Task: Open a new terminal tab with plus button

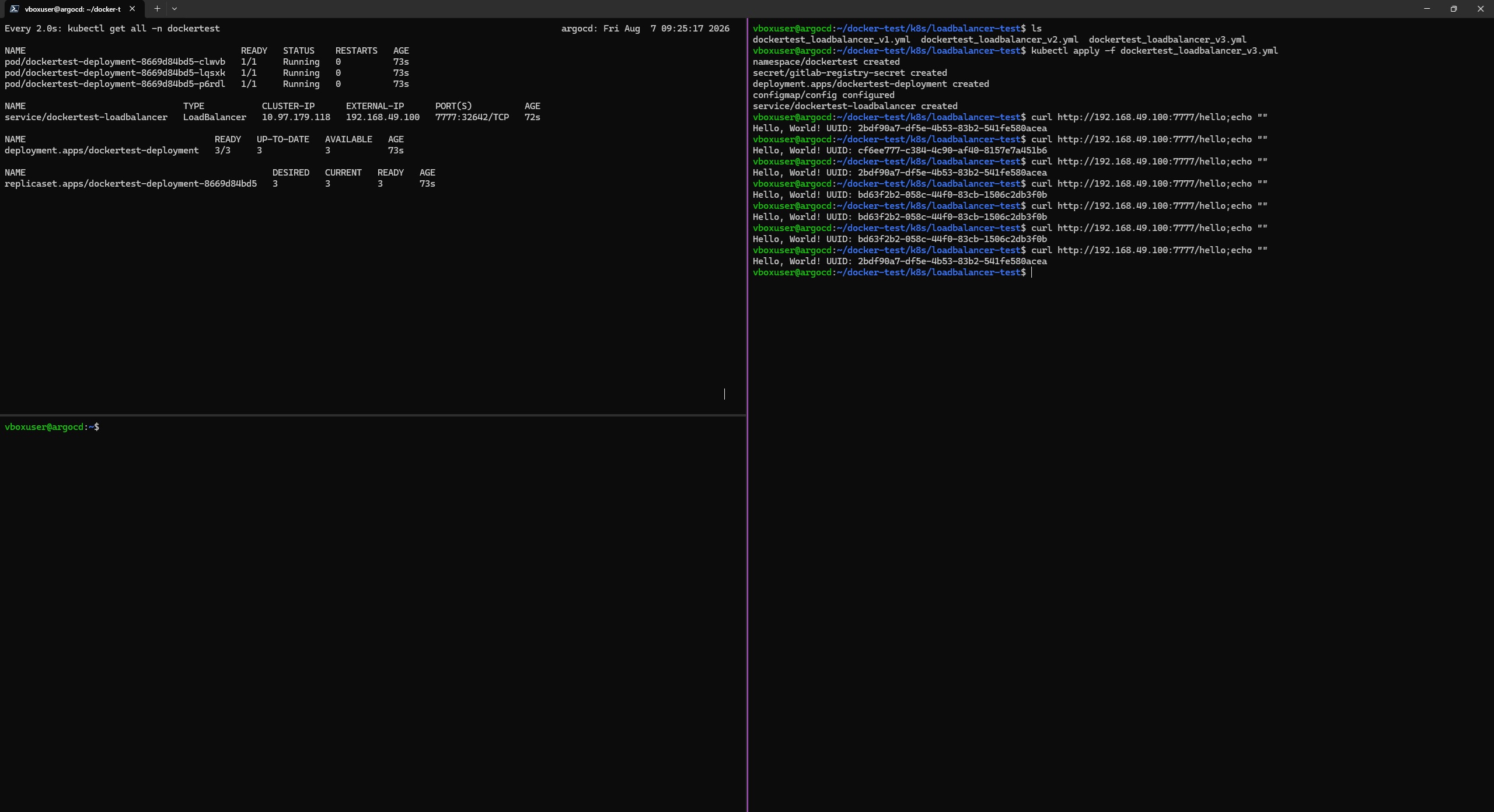Action: coord(157,9)
